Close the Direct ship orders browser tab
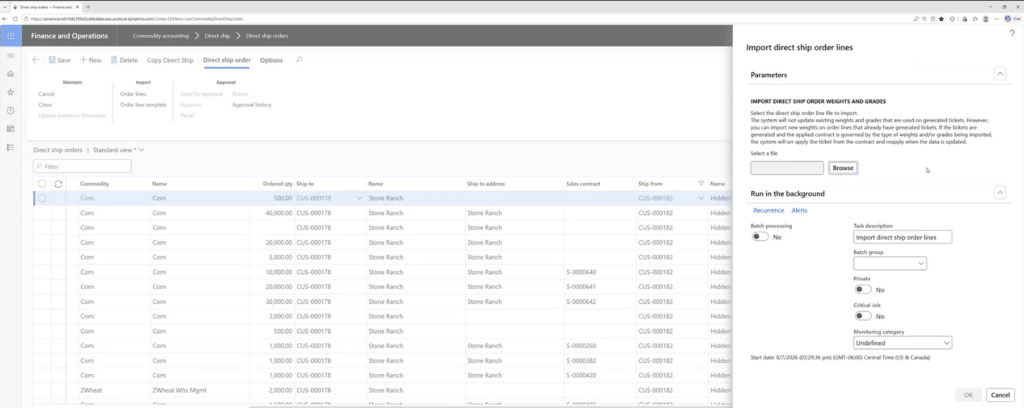The image size is (1024, 408). coord(78,7)
